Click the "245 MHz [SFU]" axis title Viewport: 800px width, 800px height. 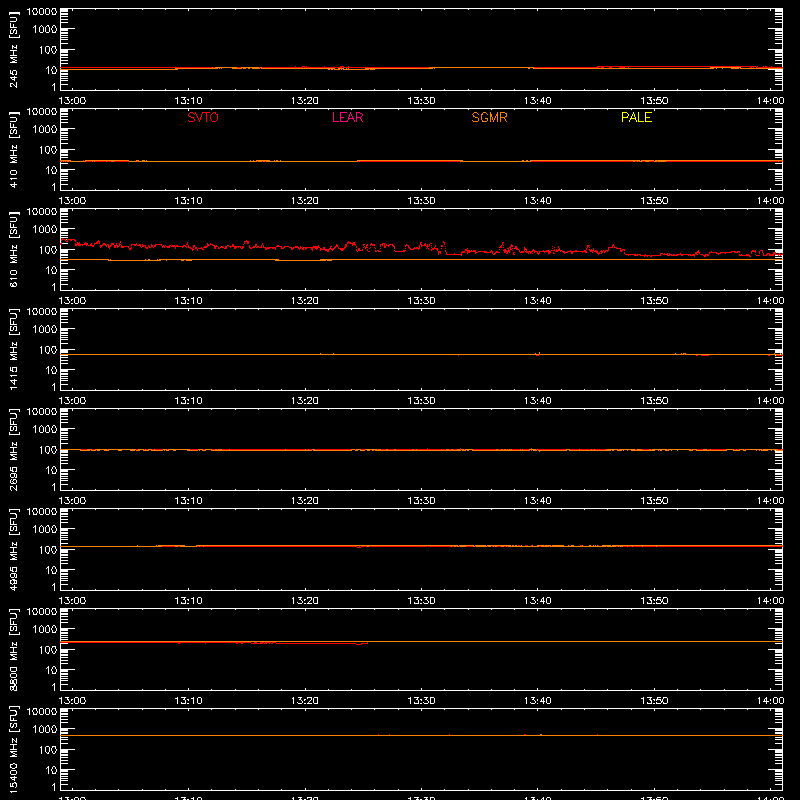click(x=13, y=49)
